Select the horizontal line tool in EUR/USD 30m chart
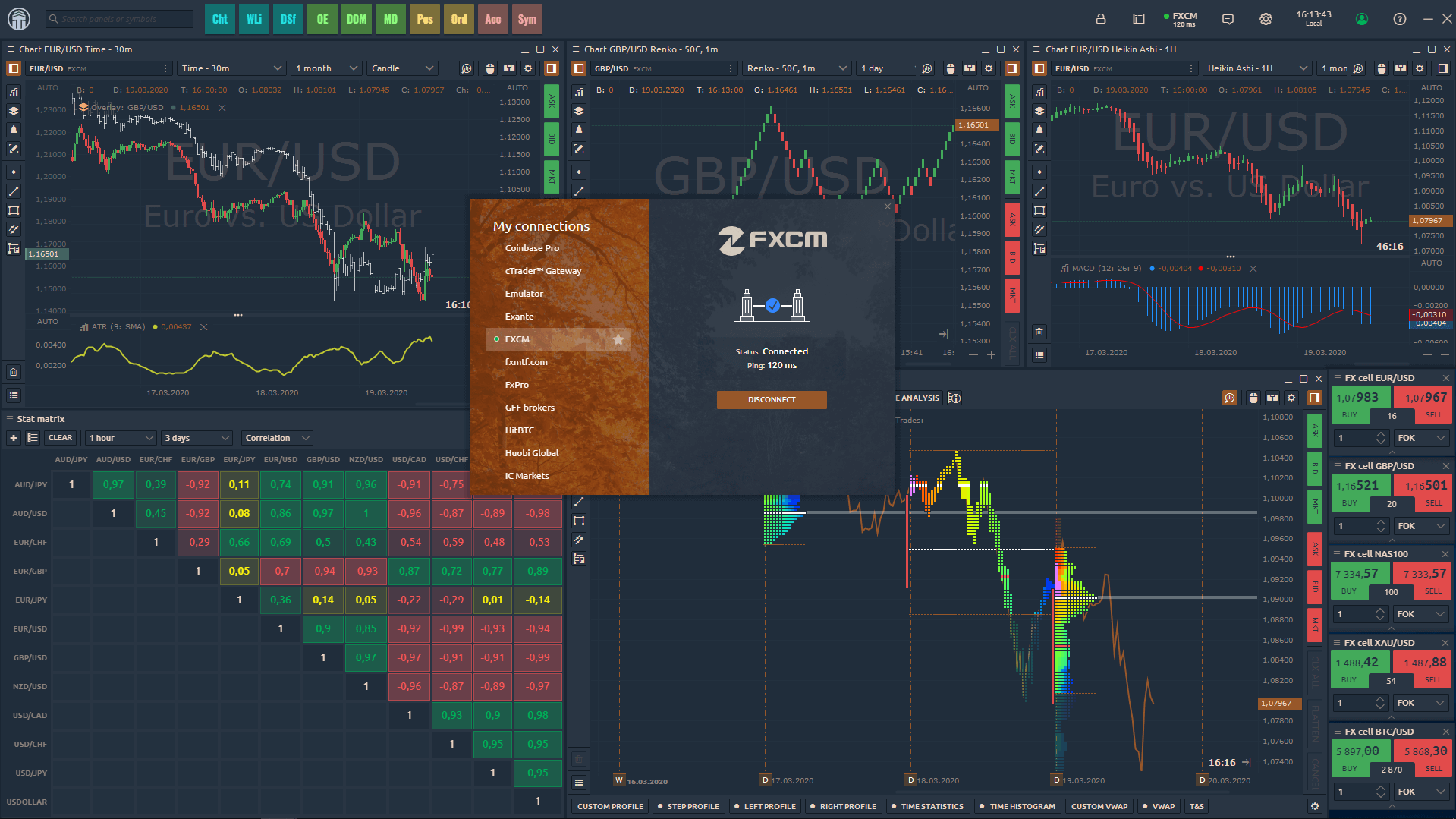This screenshot has width=1456, height=819. (14, 172)
